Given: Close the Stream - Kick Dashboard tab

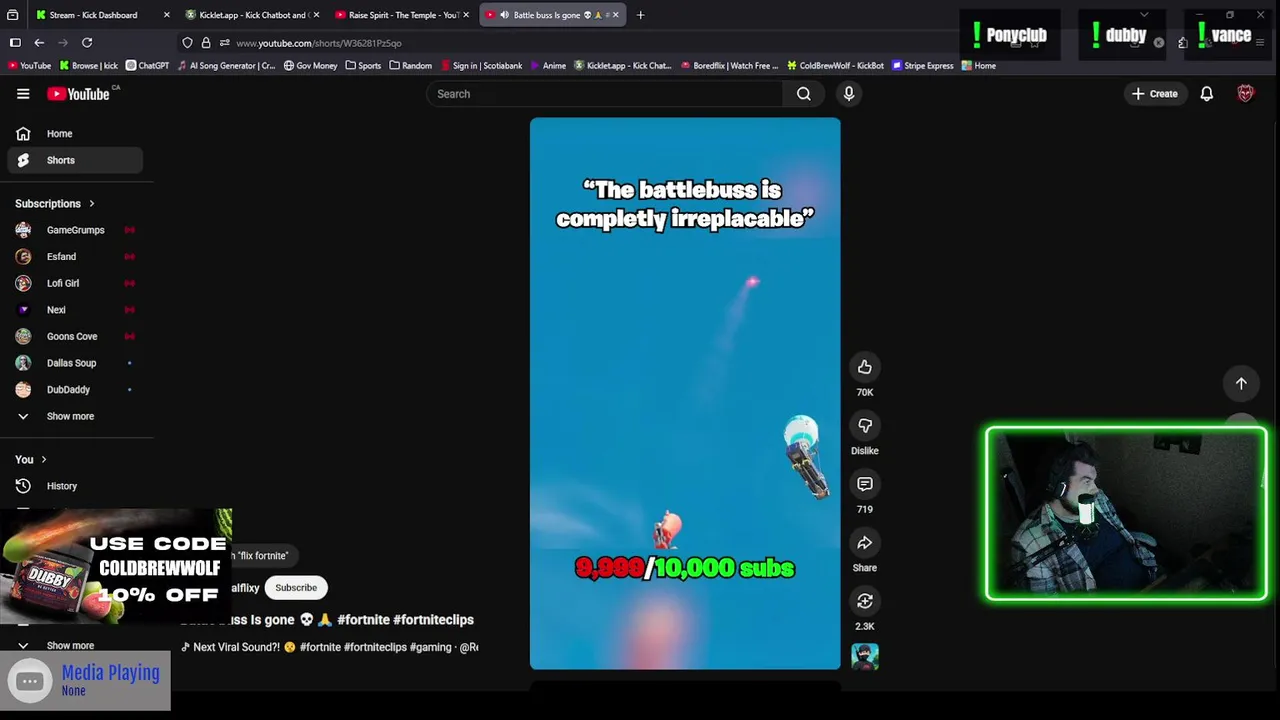Looking at the screenshot, I should tap(166, 15).
